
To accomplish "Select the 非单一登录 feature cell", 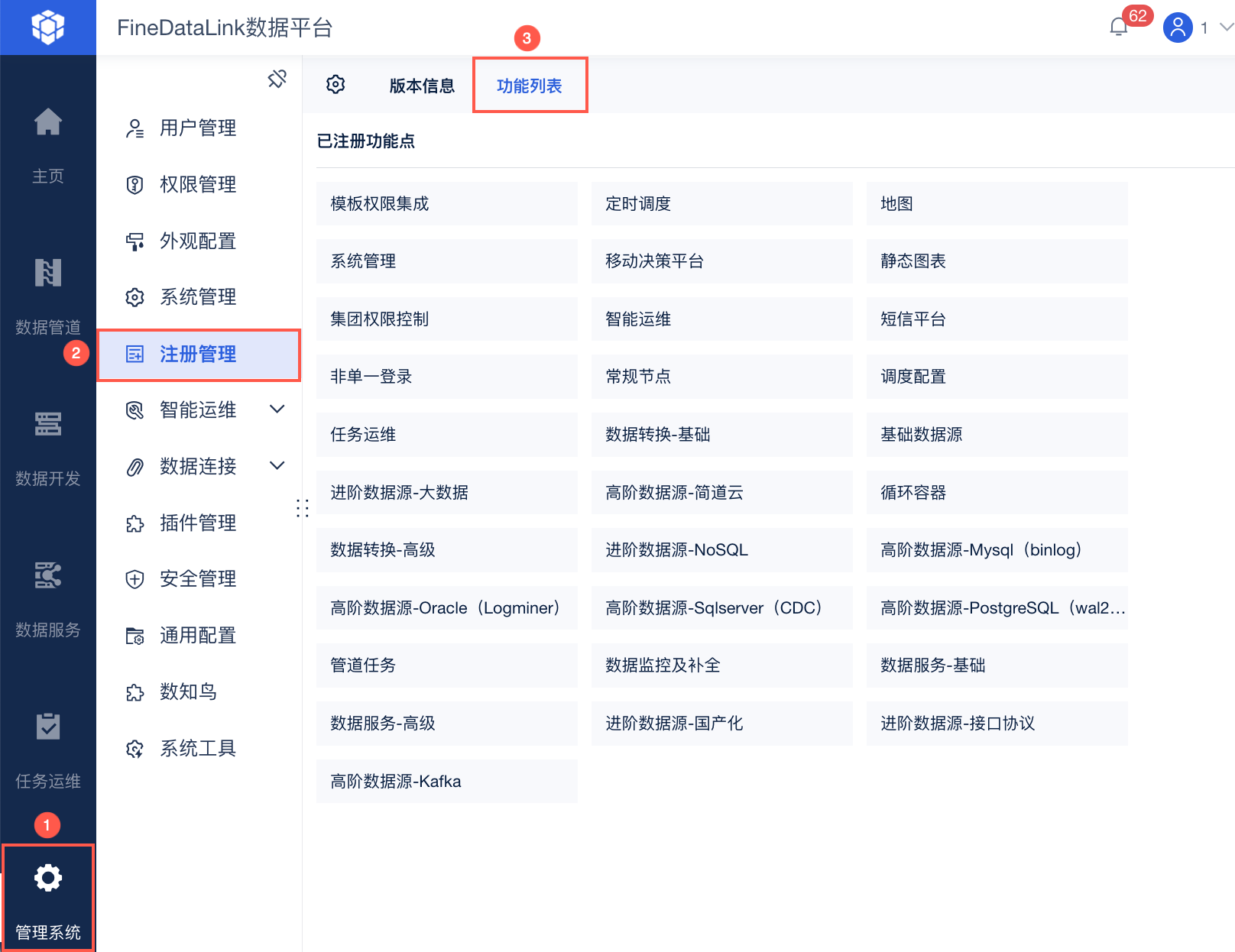I will 447,377.
